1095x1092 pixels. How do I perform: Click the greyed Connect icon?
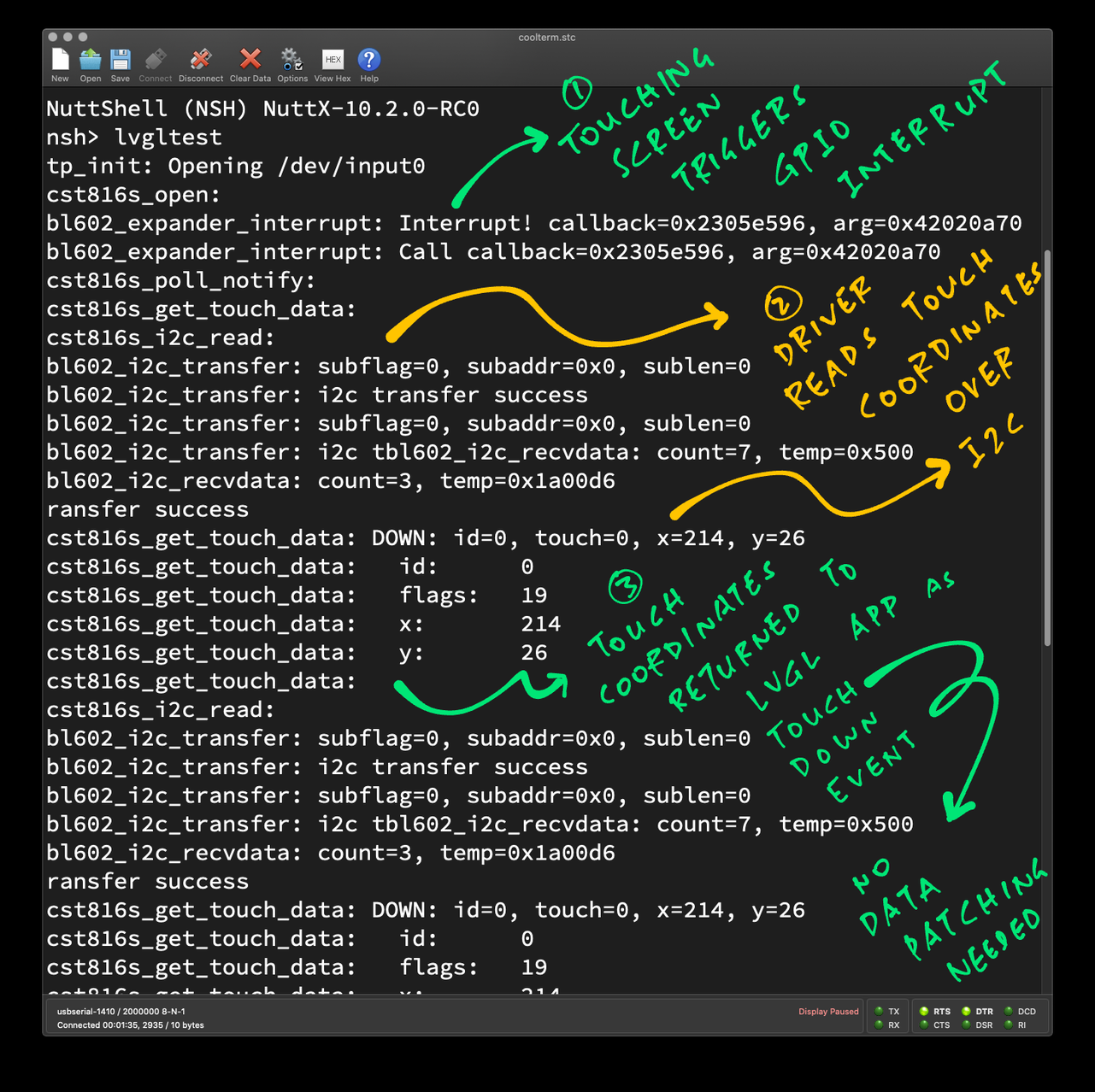coord(156,61)
